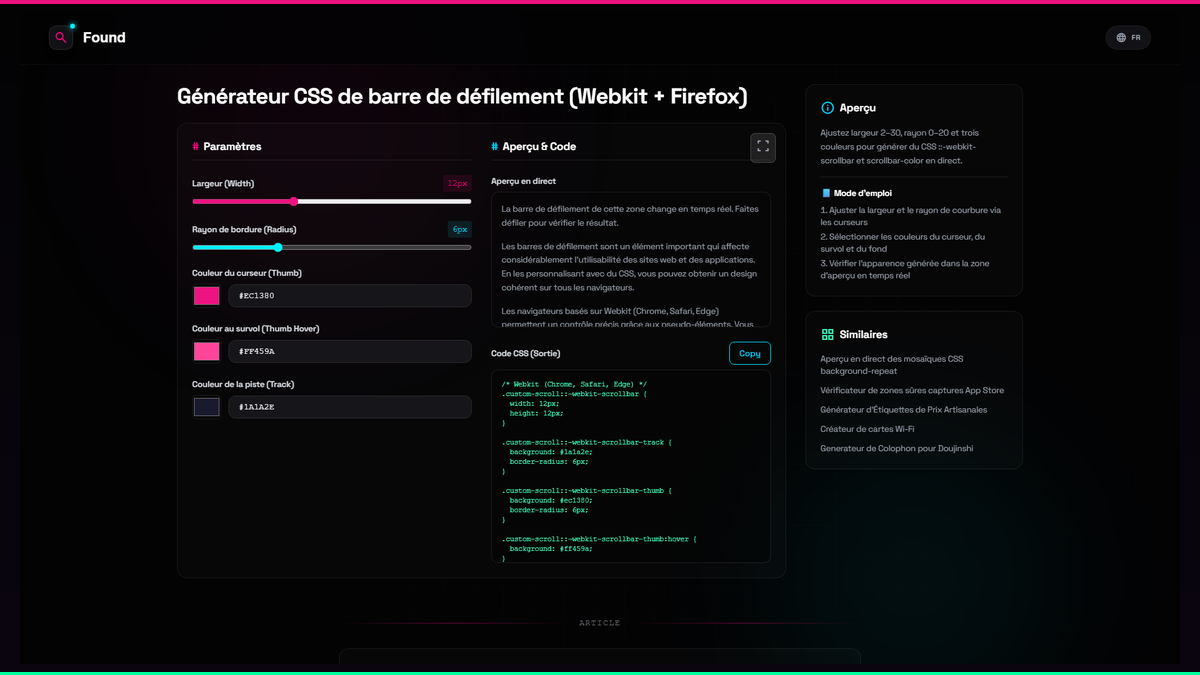
Task: Click the Aperçu & Code section heading
Action: (x=539, y=146)
